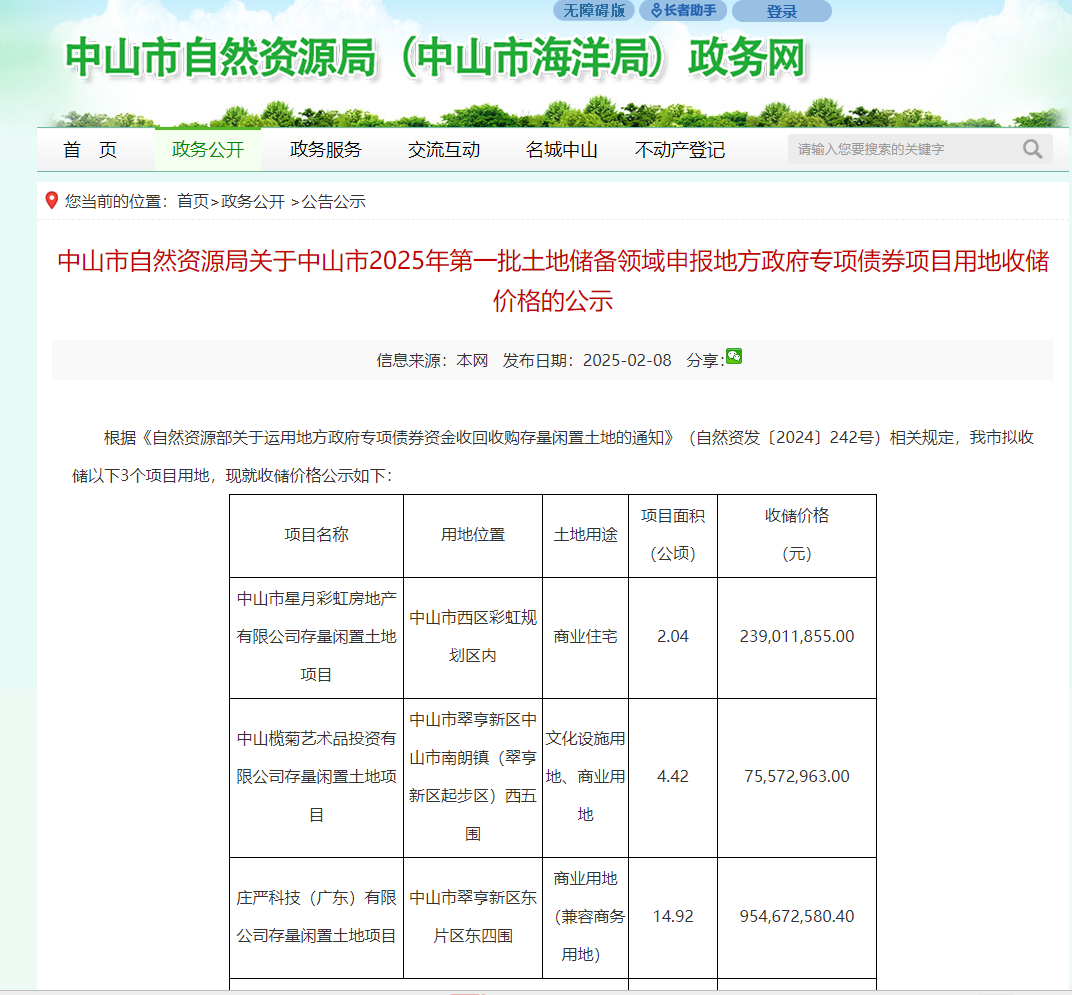Click the 登录 login button
This screenshot has height=995, width=1072.
tap(781, 11)
